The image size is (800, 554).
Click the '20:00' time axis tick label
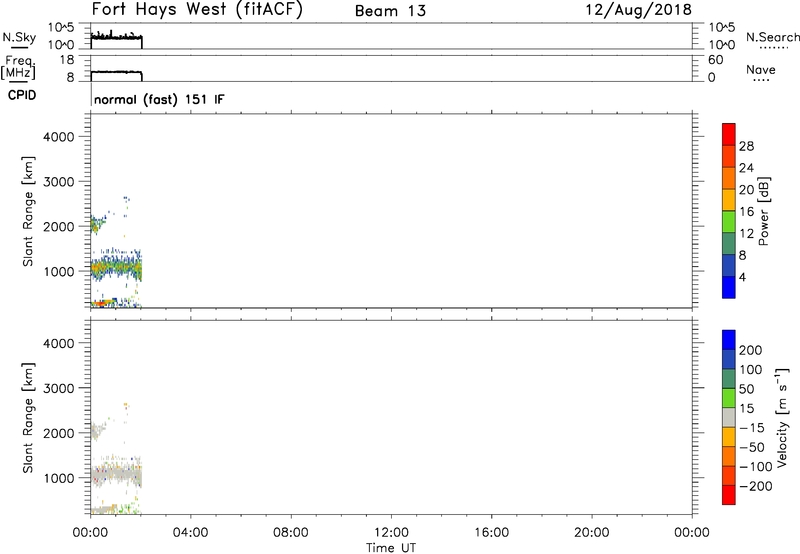click(591, 533)
